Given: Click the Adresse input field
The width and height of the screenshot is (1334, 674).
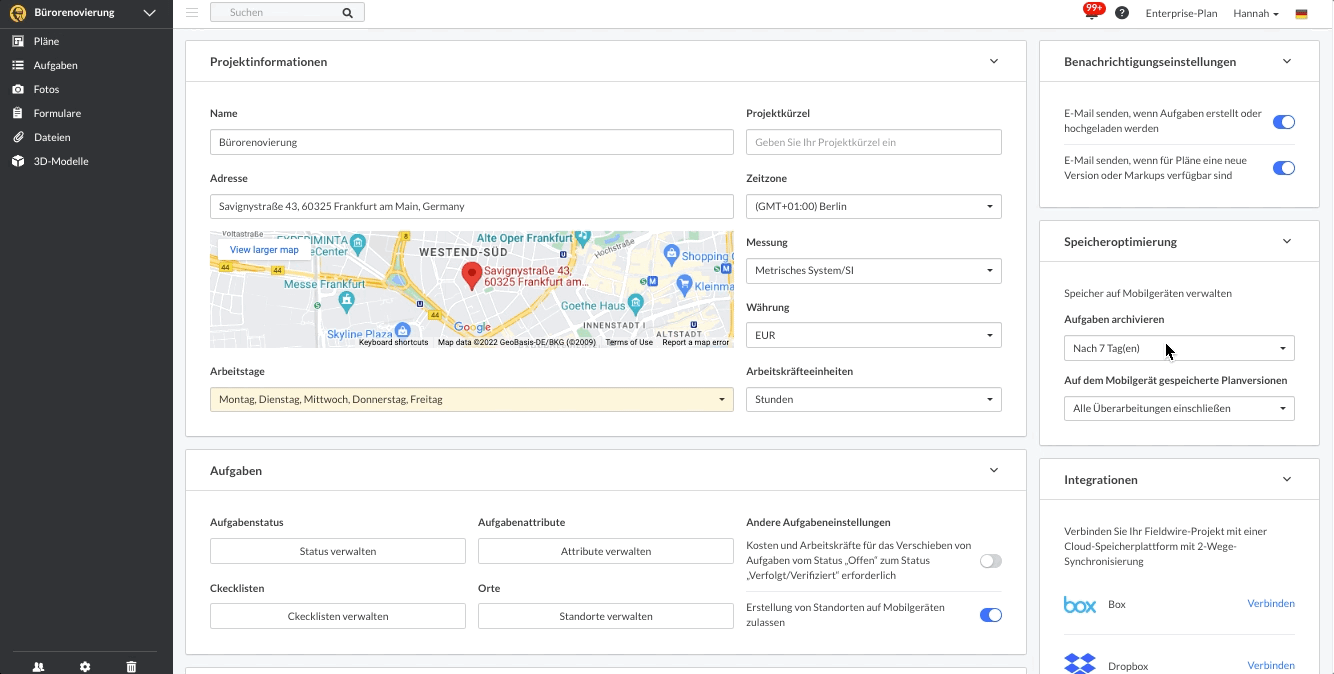Looking at the screenshot, I should (x=472, y=206).
